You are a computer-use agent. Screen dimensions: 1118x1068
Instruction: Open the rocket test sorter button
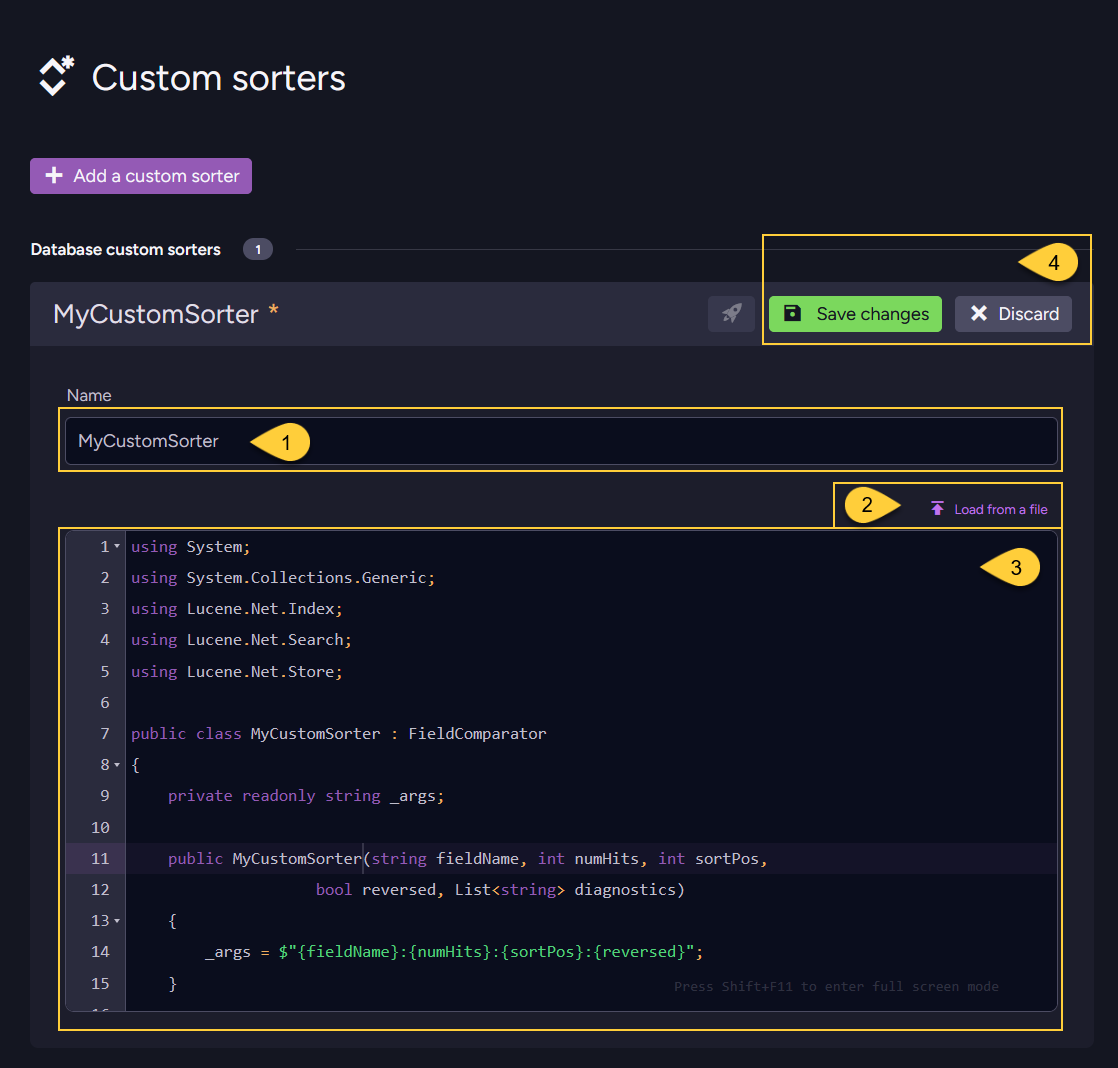click(x=731, y=314)
